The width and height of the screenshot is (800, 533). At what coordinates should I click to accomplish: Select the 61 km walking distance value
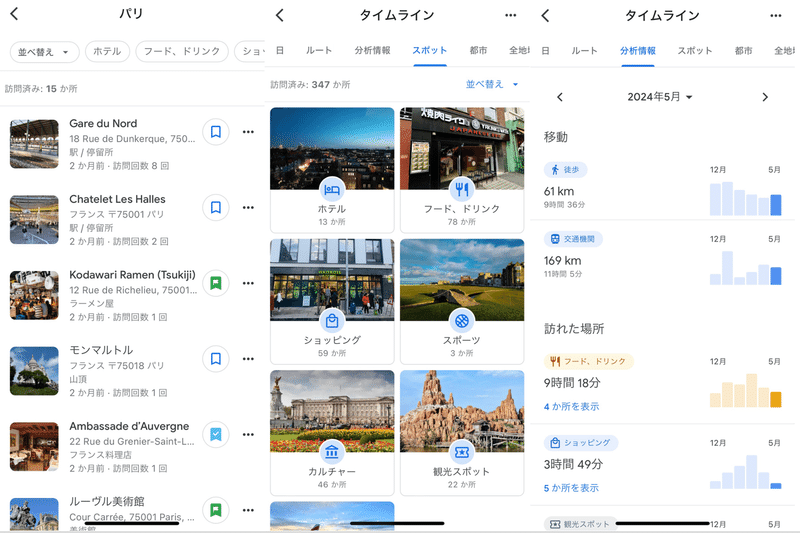pos(559,191)
